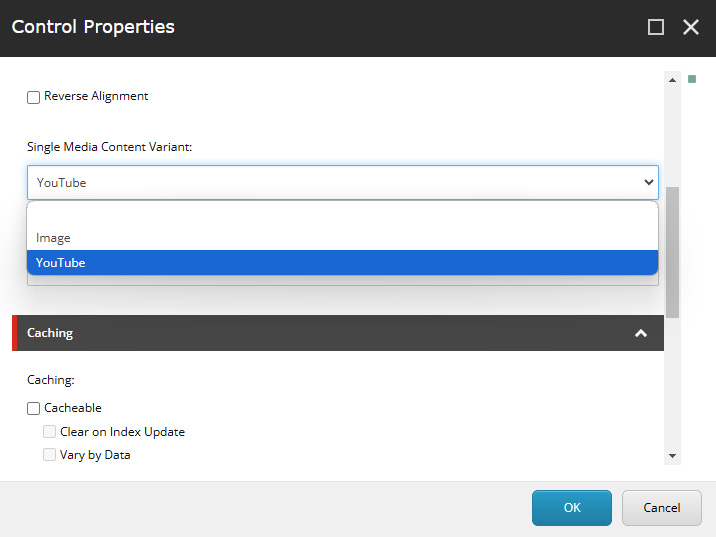Screen dimensions: 716x537
Task: Tick the Cacheable checkbox
Action: point(33,408)
